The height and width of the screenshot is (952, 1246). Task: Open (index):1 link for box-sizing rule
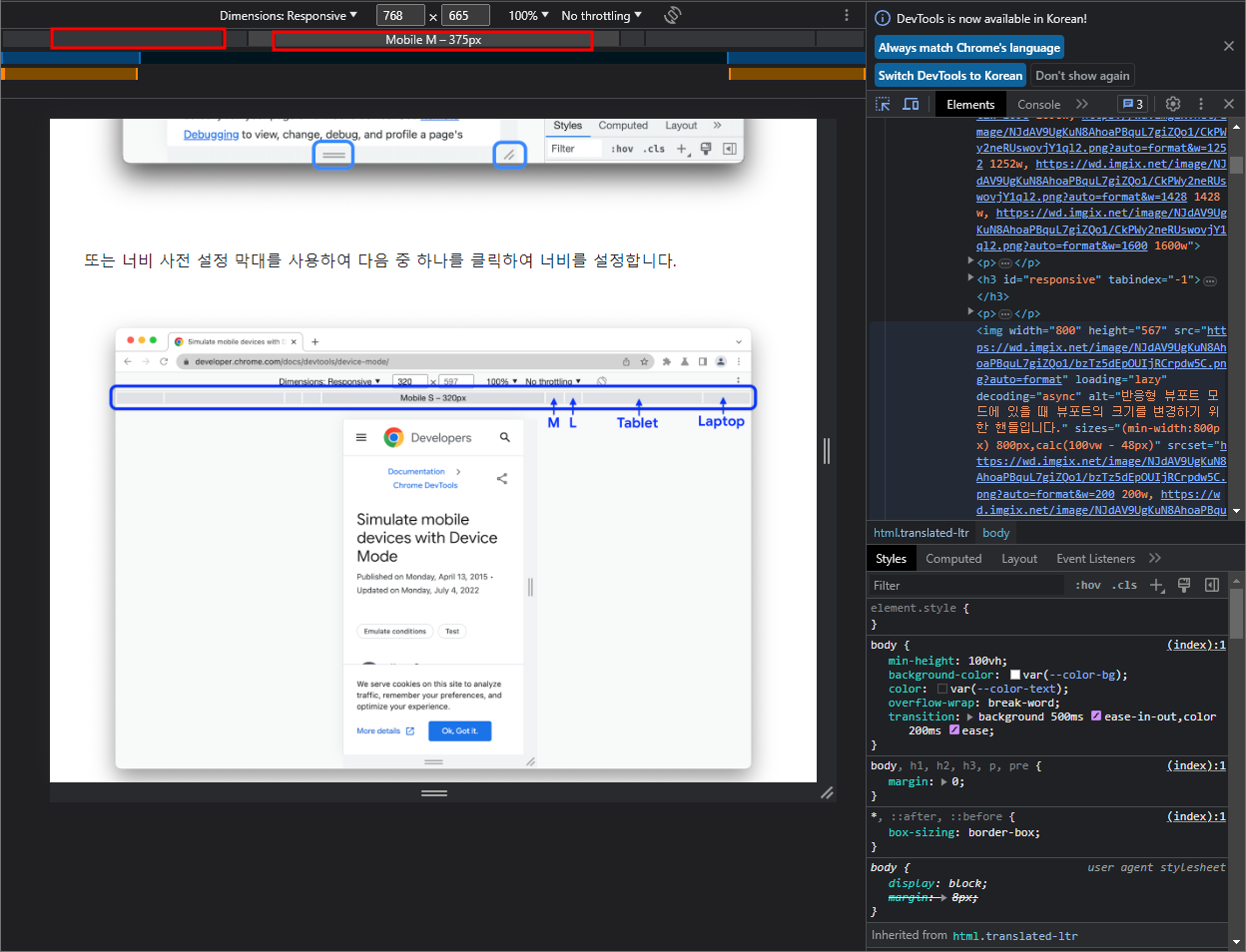1196,816
